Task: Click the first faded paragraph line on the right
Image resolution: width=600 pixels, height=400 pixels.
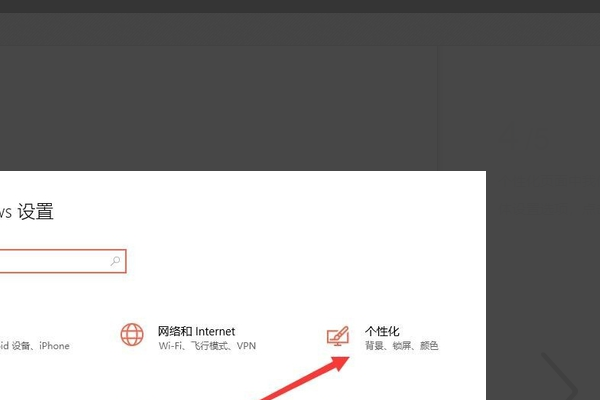Action: pos(549,180)
